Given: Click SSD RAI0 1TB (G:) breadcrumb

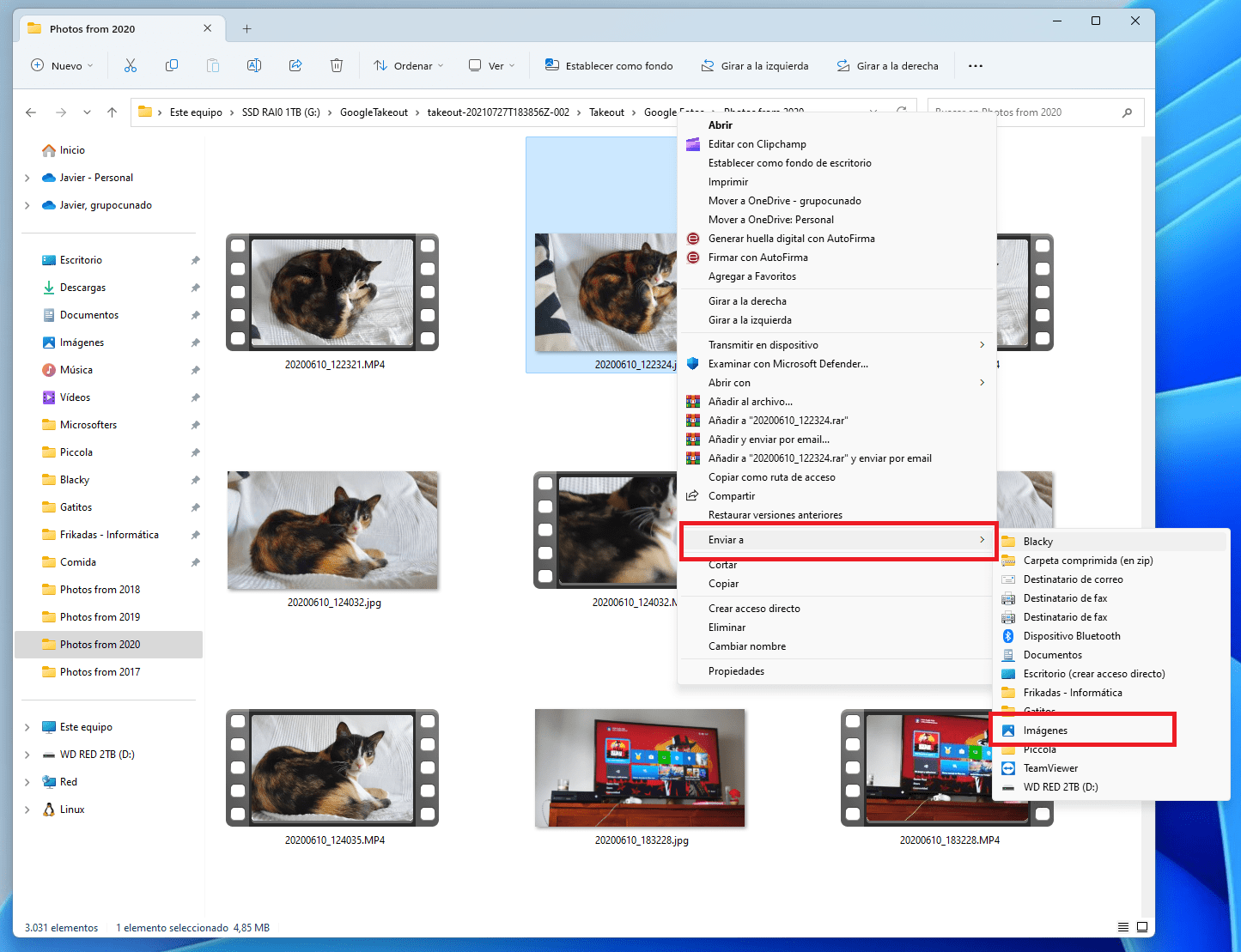Looking at the screenshot, I should pos(281,112).
